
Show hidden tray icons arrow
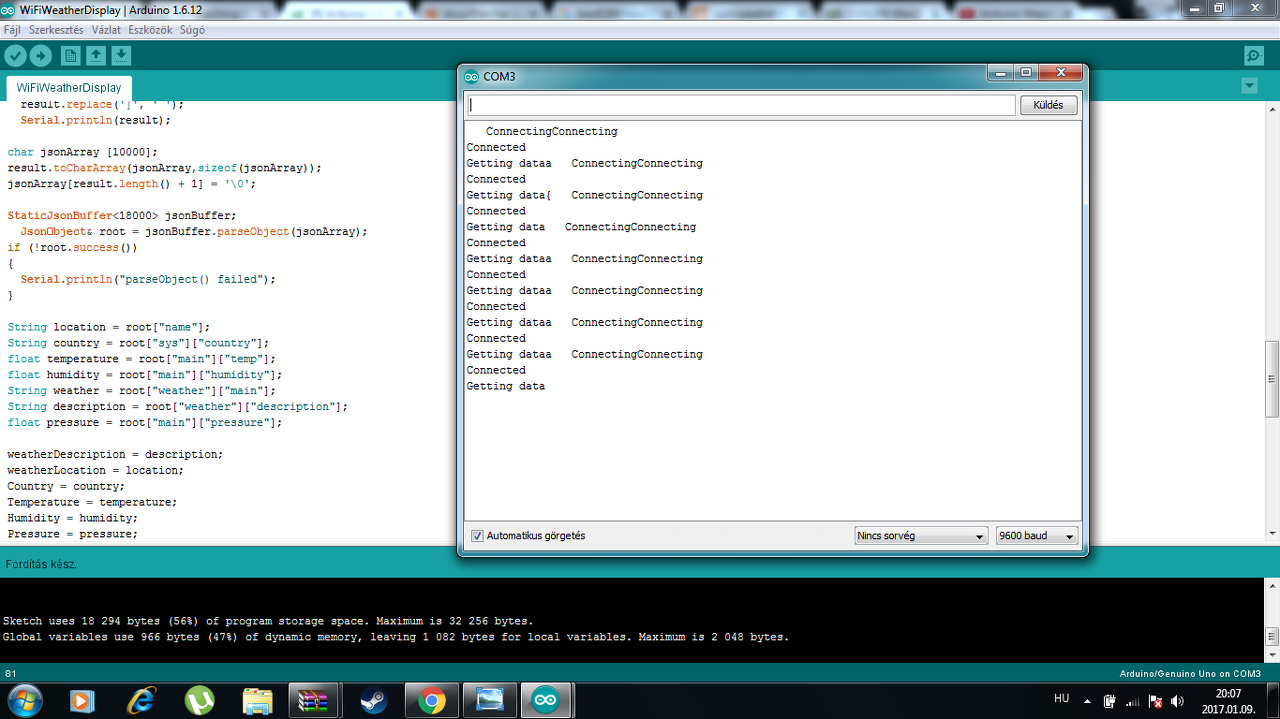point(1089,700)
